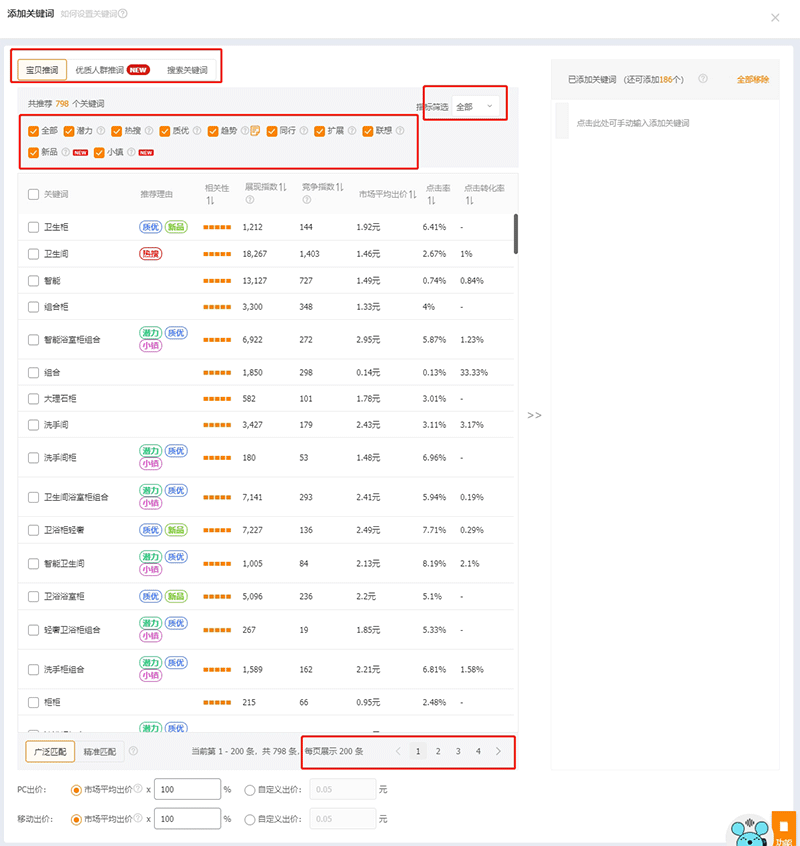This screenshot has width=800, height=846.
Task: Sort by 展现指数 using the sort icon
Action: pyautogui.click(x=283, y=187)
